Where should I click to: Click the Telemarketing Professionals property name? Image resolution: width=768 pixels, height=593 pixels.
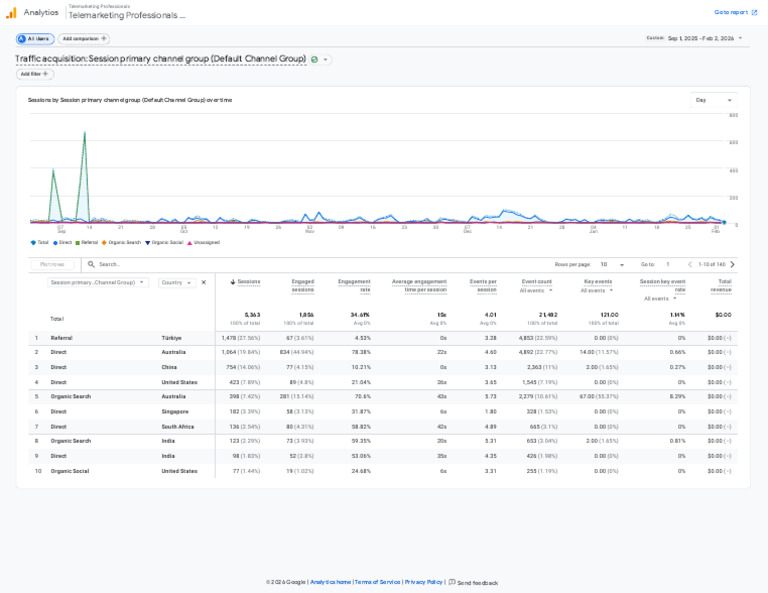point(127,15)
